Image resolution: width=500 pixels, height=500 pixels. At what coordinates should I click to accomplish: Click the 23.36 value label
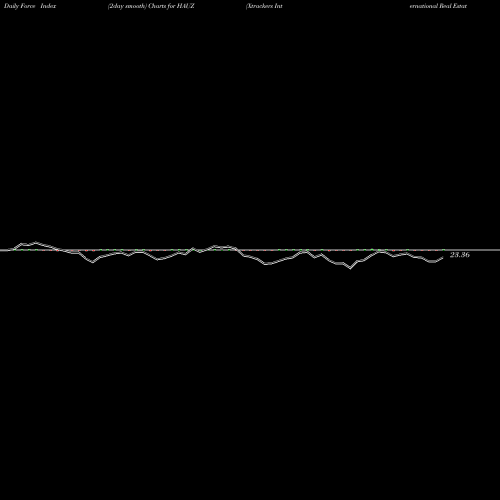point(460,255)
